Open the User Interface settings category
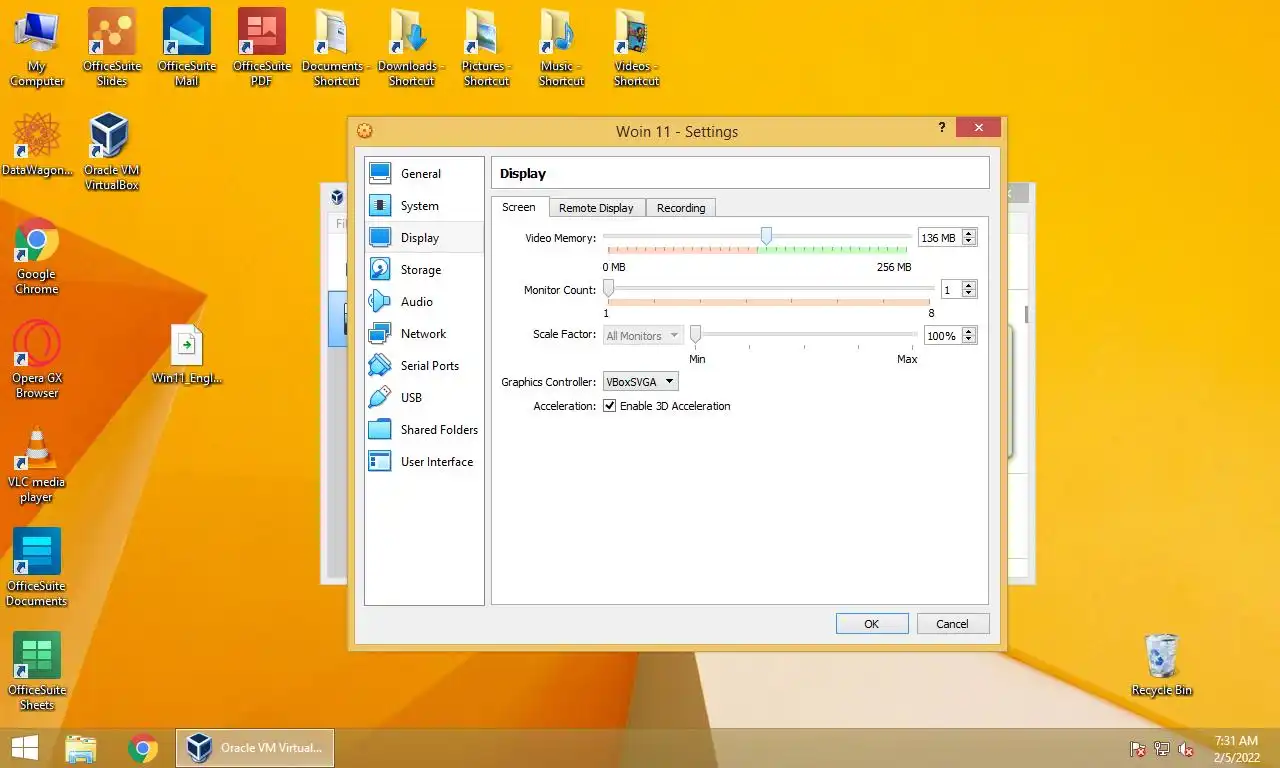Image resolution: width=1280 pixels, height=768 pixels. pos(424,461)
